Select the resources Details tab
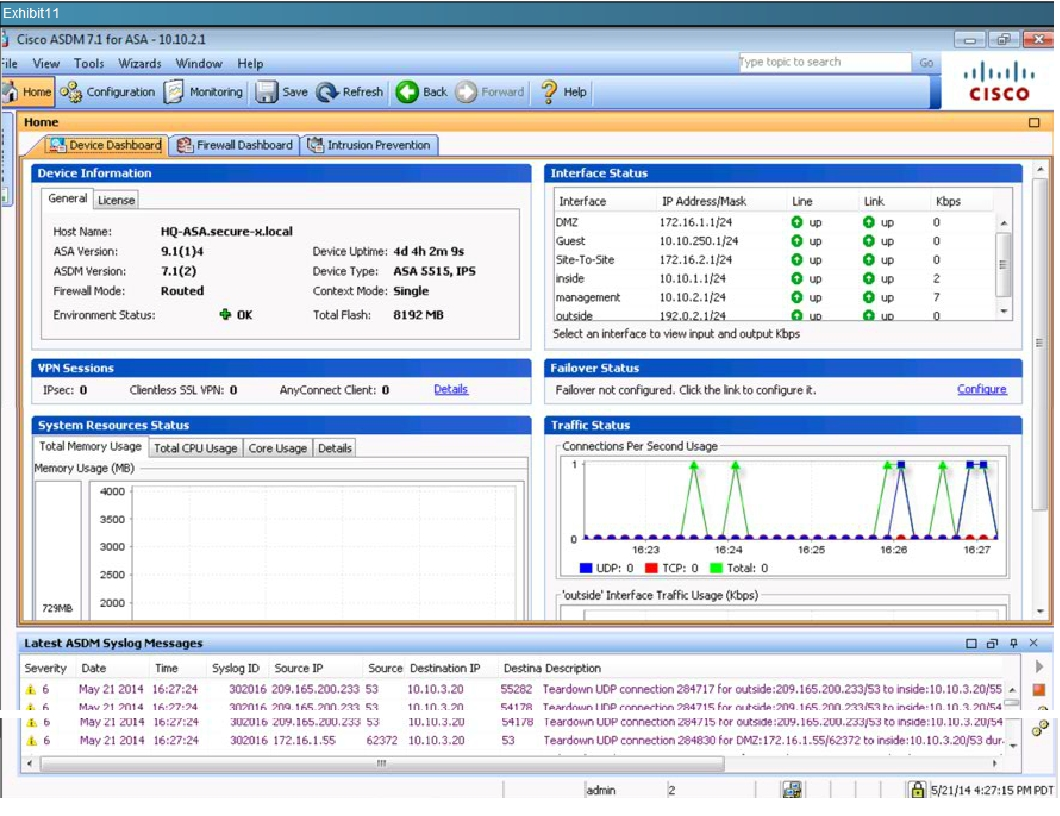1060x816 pixels. pos(334,448)
